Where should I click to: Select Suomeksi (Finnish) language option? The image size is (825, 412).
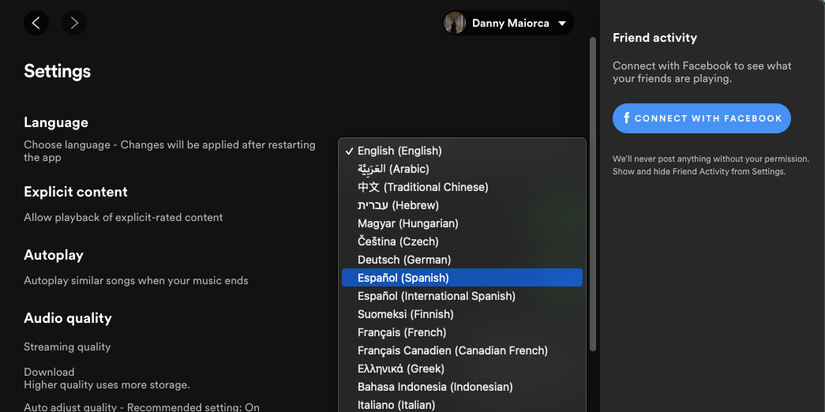tap(462, 314)
